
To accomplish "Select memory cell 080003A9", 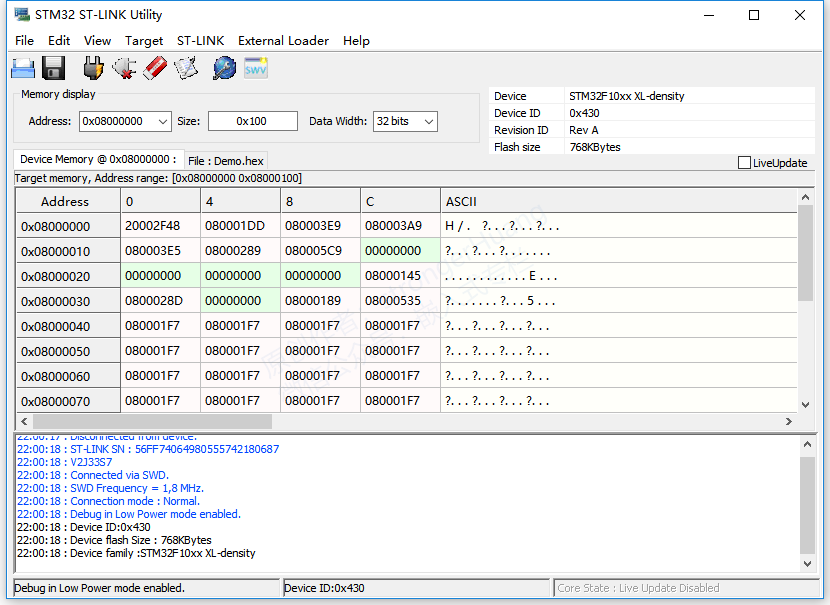I will (400, 226).
